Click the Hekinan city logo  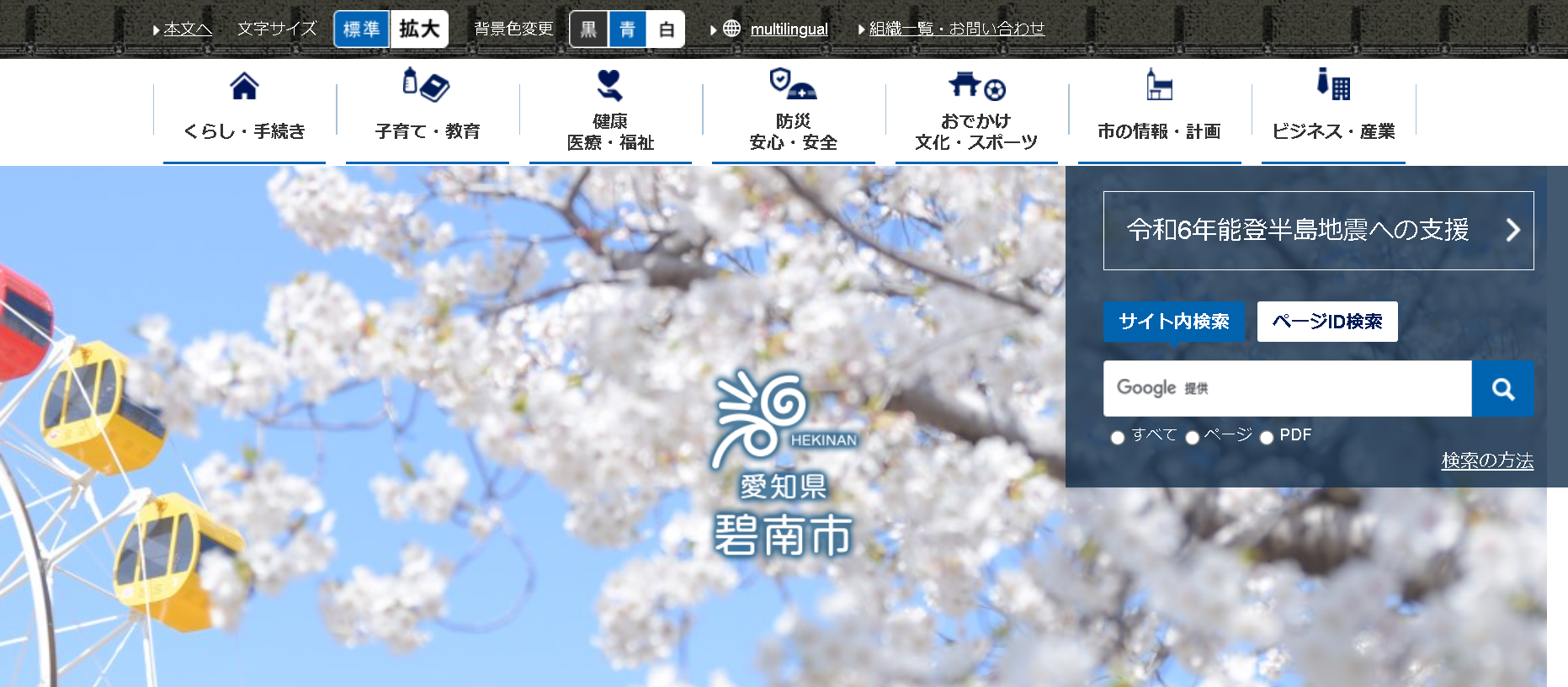pyautogui.click(x=783, y=419)
